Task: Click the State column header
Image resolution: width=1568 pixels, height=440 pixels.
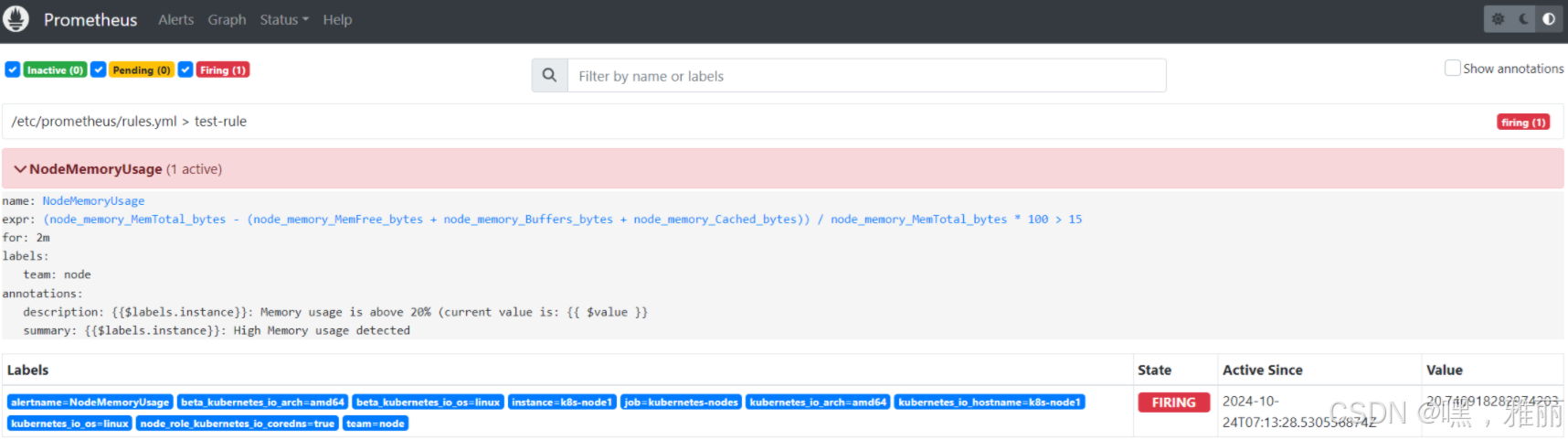Action: [x=1154, y=370]
